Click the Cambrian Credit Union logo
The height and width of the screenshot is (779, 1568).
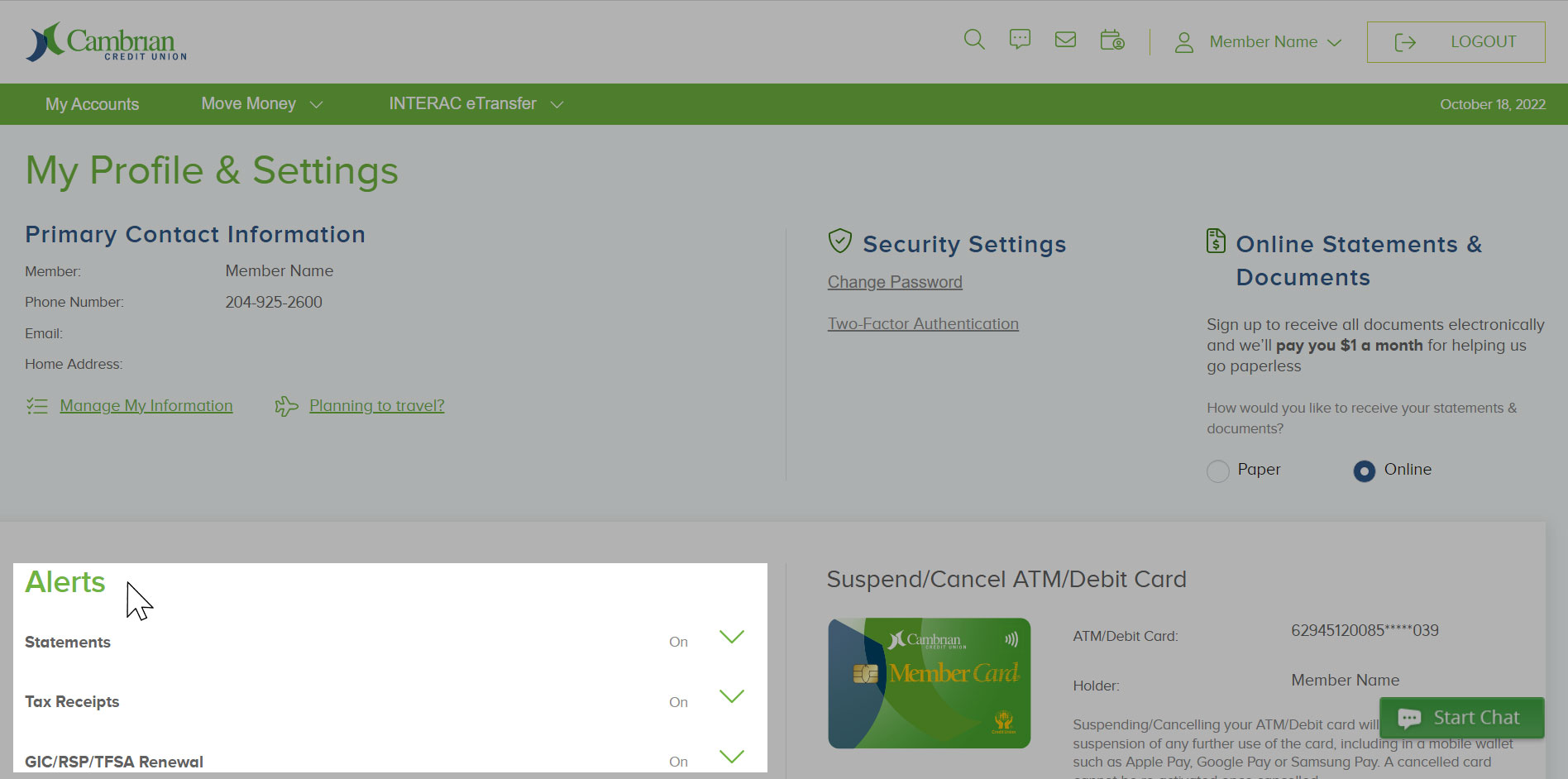107,41
